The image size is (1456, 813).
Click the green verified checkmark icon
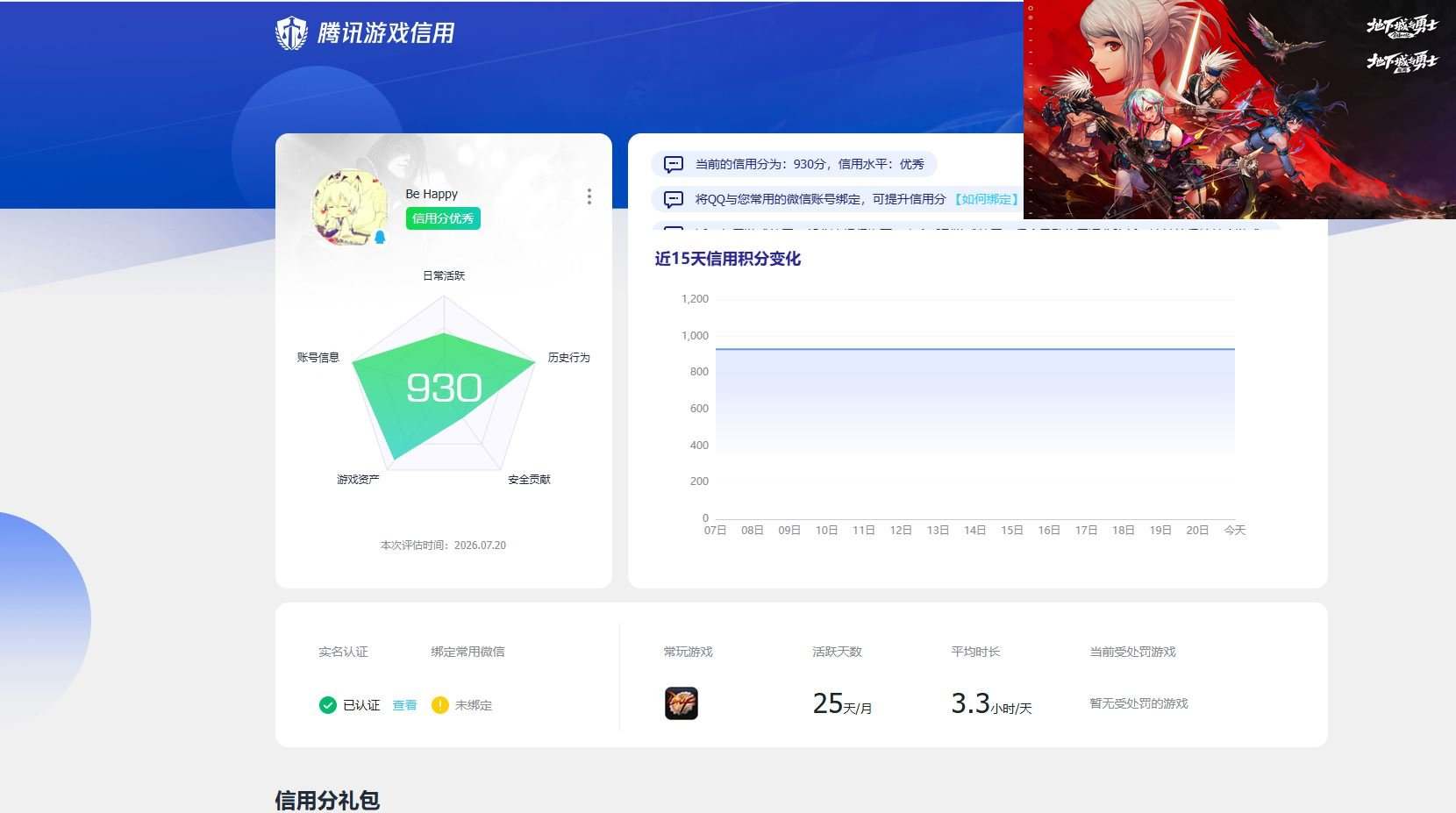click(x=327, y=705)
